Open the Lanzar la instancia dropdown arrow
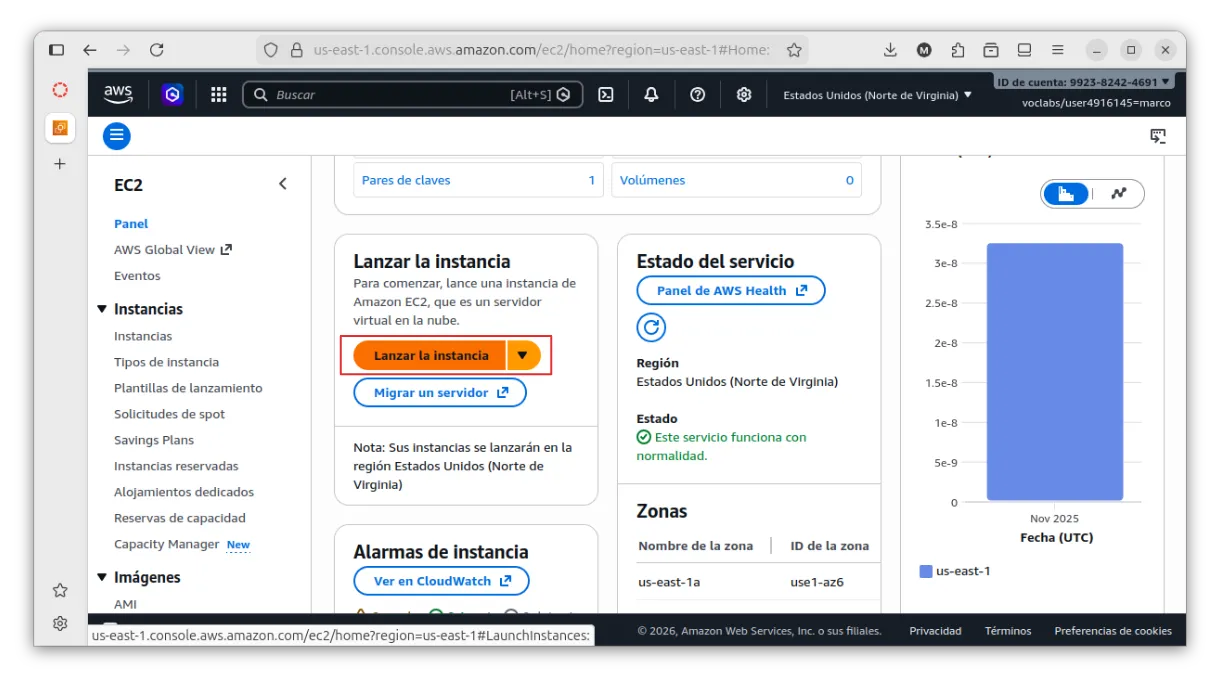Image resolution: width=1220 pixels, height=682 pixels. 523,355
